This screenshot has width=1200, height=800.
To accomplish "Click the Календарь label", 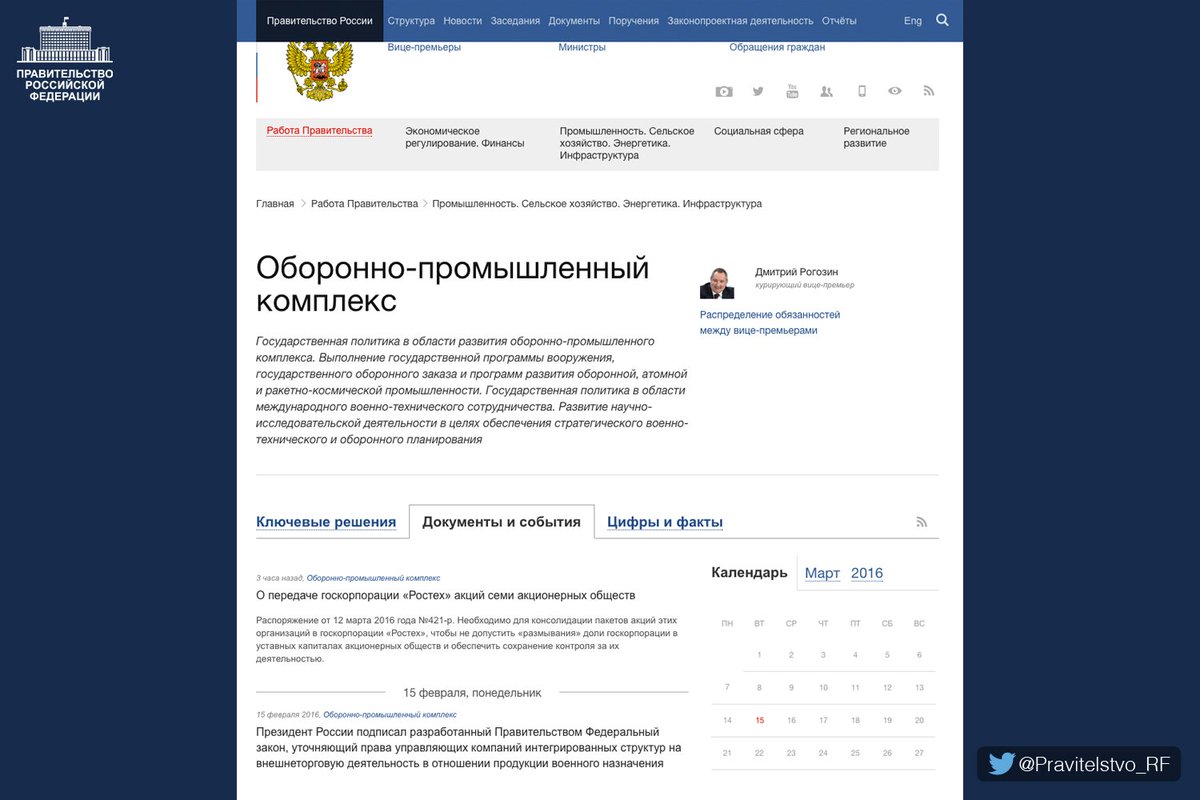I will pos(749,573).
